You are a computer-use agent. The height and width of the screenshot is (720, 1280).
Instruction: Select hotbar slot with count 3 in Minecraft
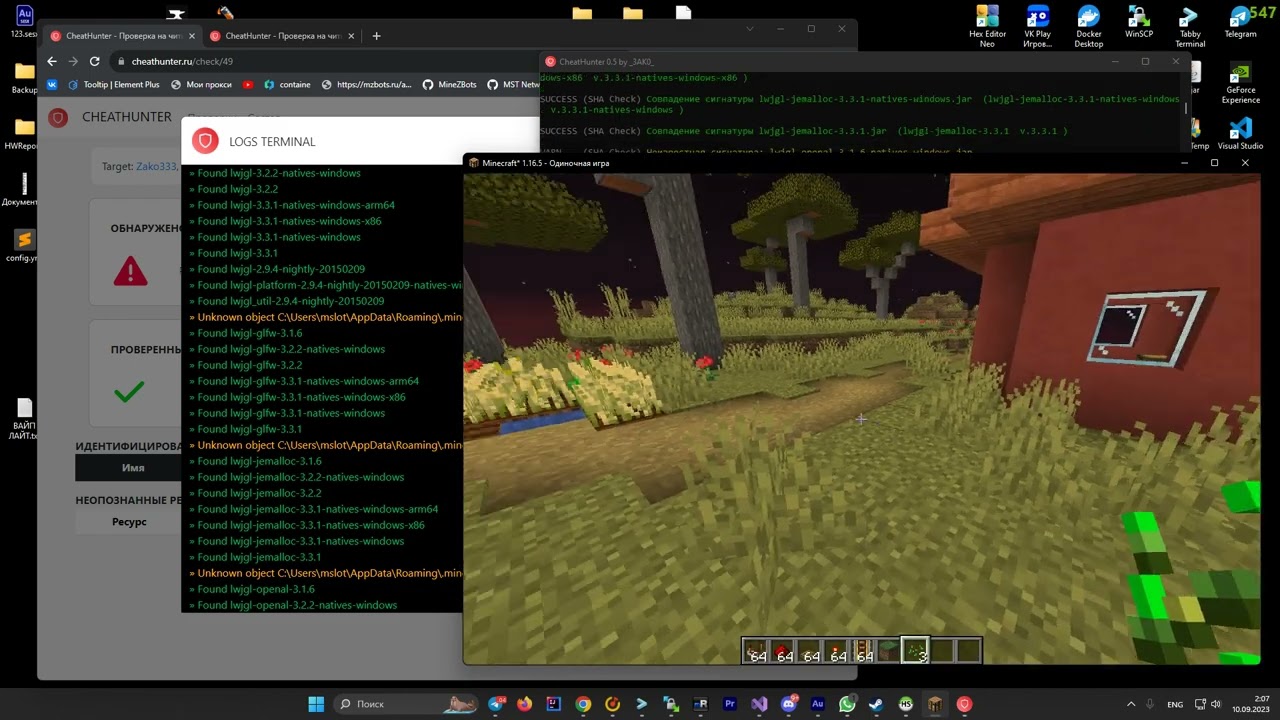[915, 651]
